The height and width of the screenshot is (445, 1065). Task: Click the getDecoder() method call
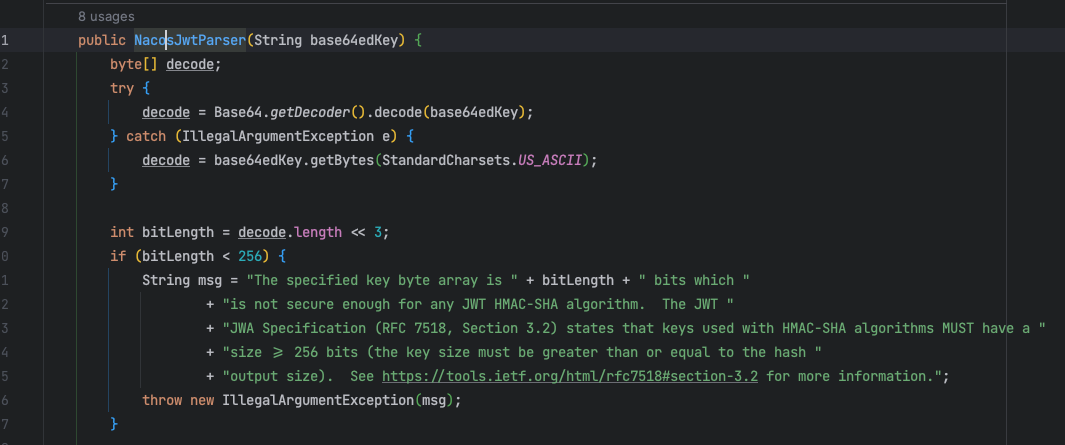pos(319,112)
